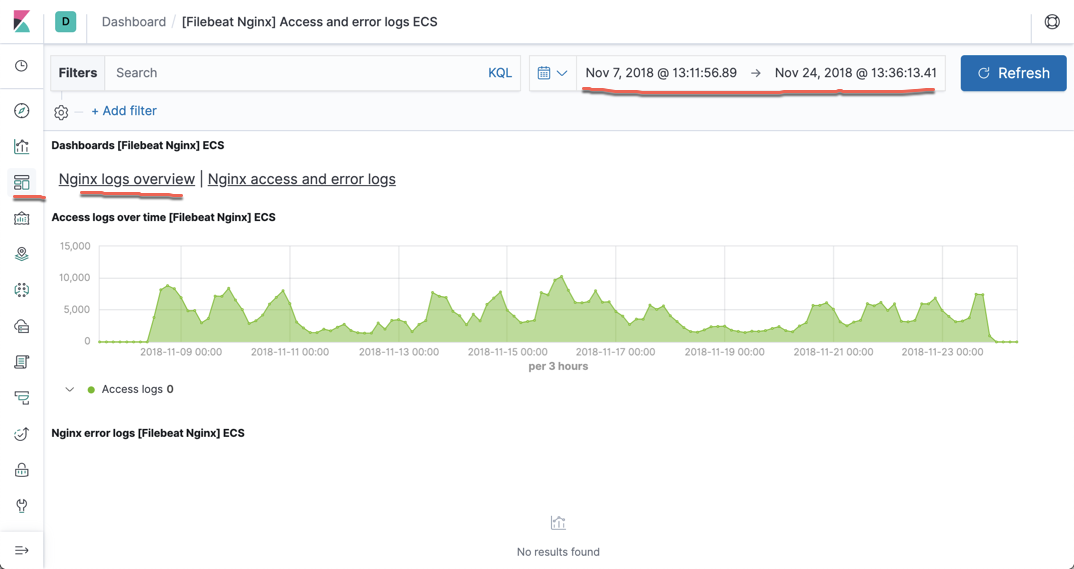Open Nginx access and error logs link
Image resolution: width=1074 pixels, height=569 pixels.
[302, 179]
